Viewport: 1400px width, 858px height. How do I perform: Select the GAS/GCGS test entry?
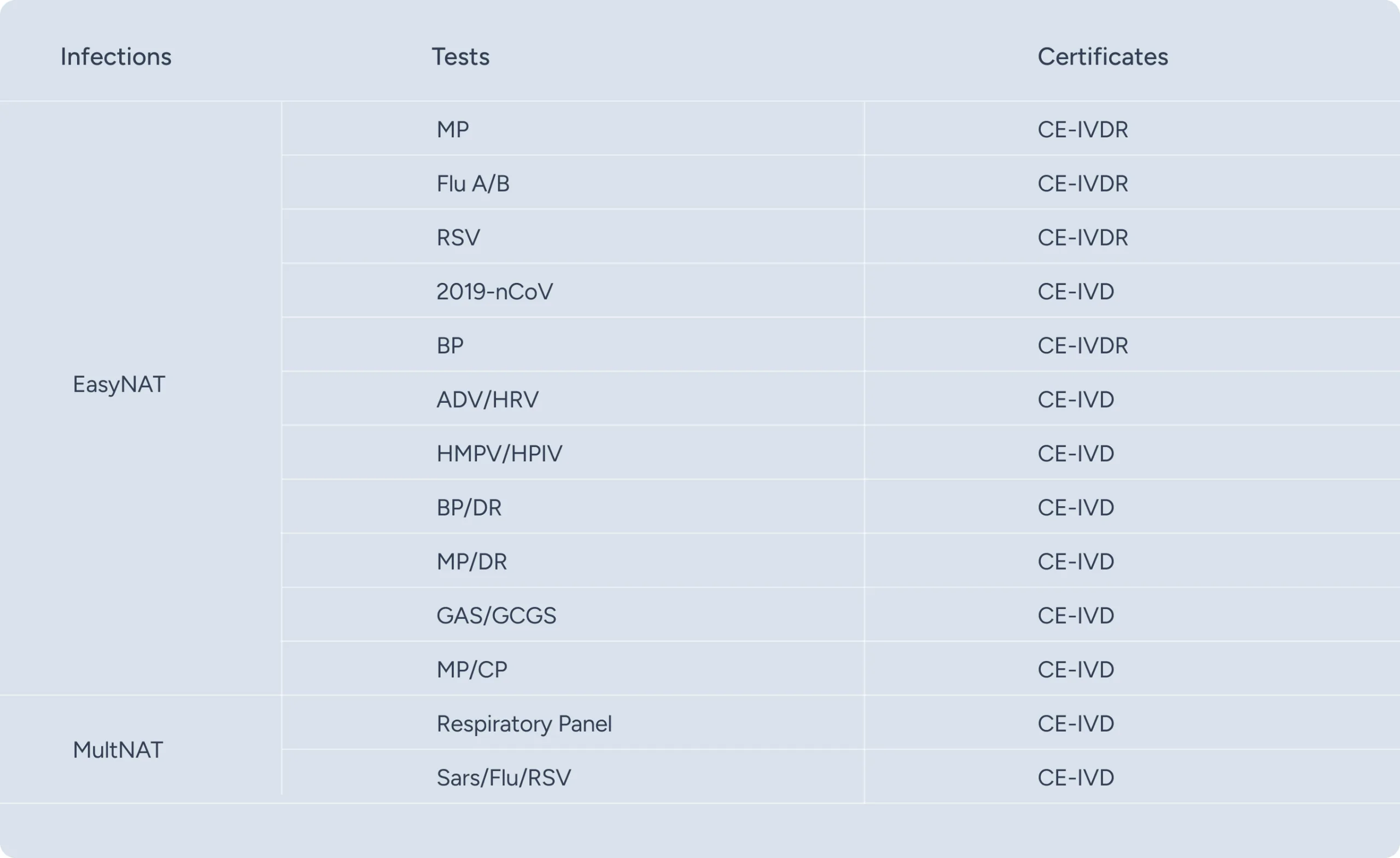coord(496,616)
